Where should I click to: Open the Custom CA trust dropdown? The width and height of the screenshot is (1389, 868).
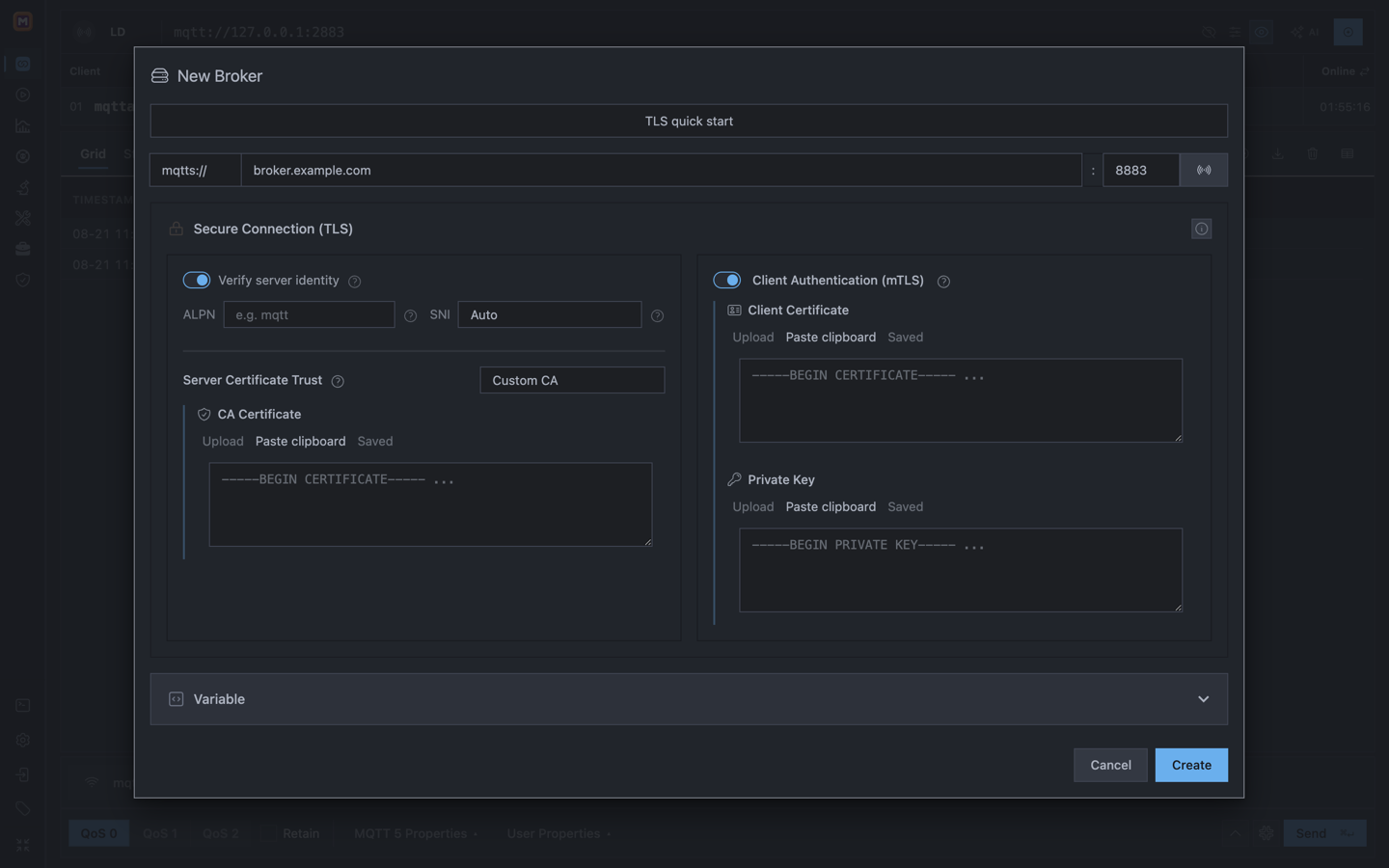(x=572, y=380)
